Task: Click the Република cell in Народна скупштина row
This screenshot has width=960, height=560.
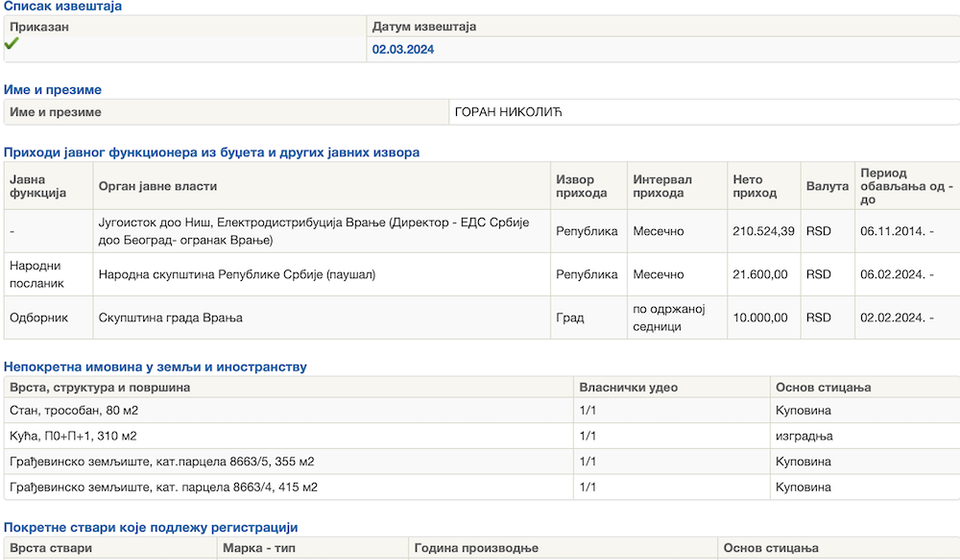Action: coord(589,274)
